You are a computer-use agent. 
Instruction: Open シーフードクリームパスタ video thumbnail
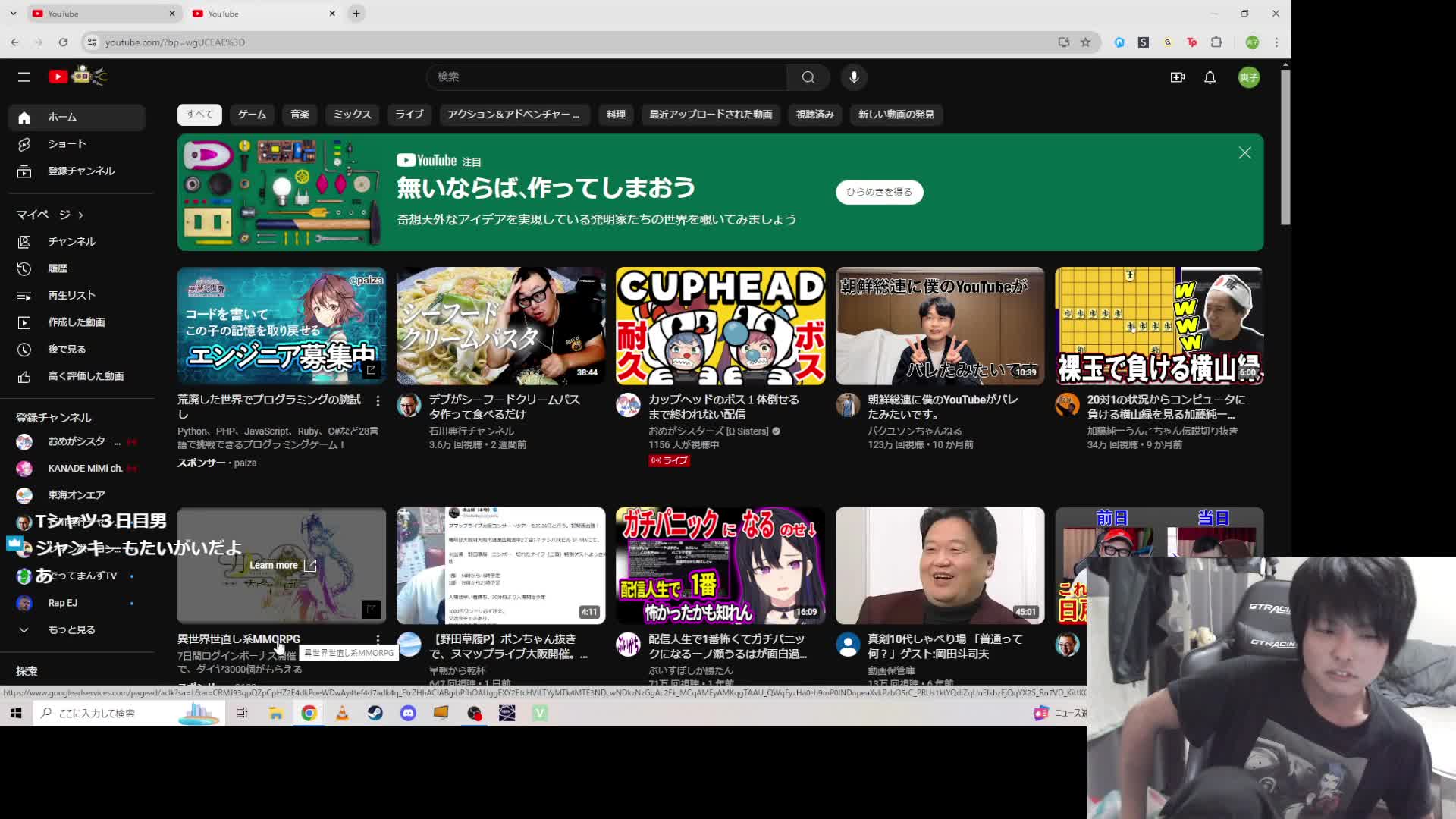(500, 326)
